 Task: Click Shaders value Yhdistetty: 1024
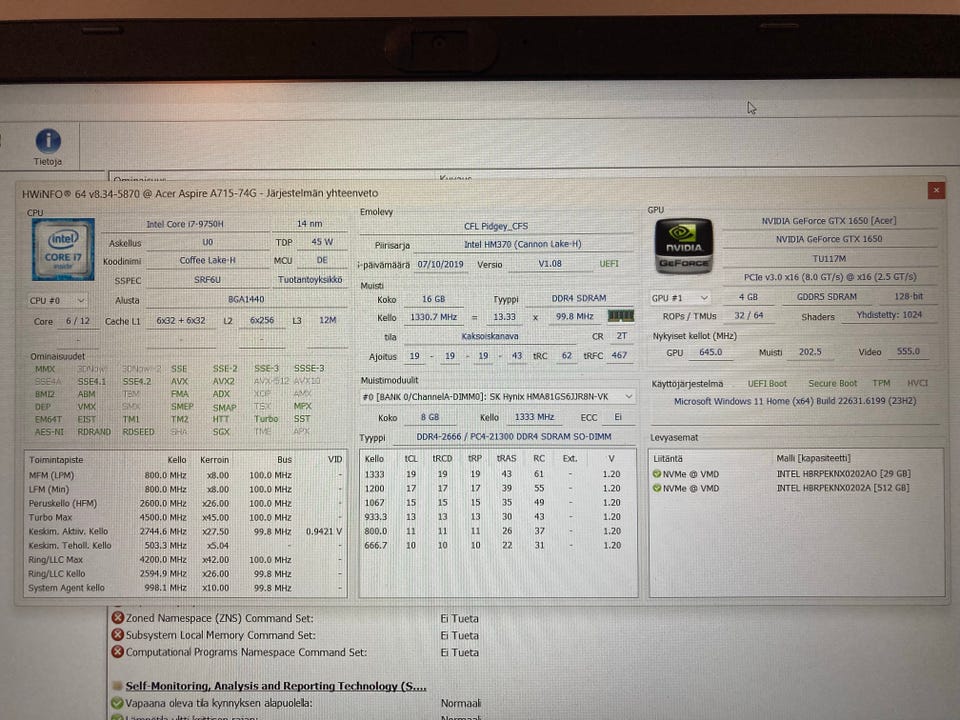[x=889, y=315]
